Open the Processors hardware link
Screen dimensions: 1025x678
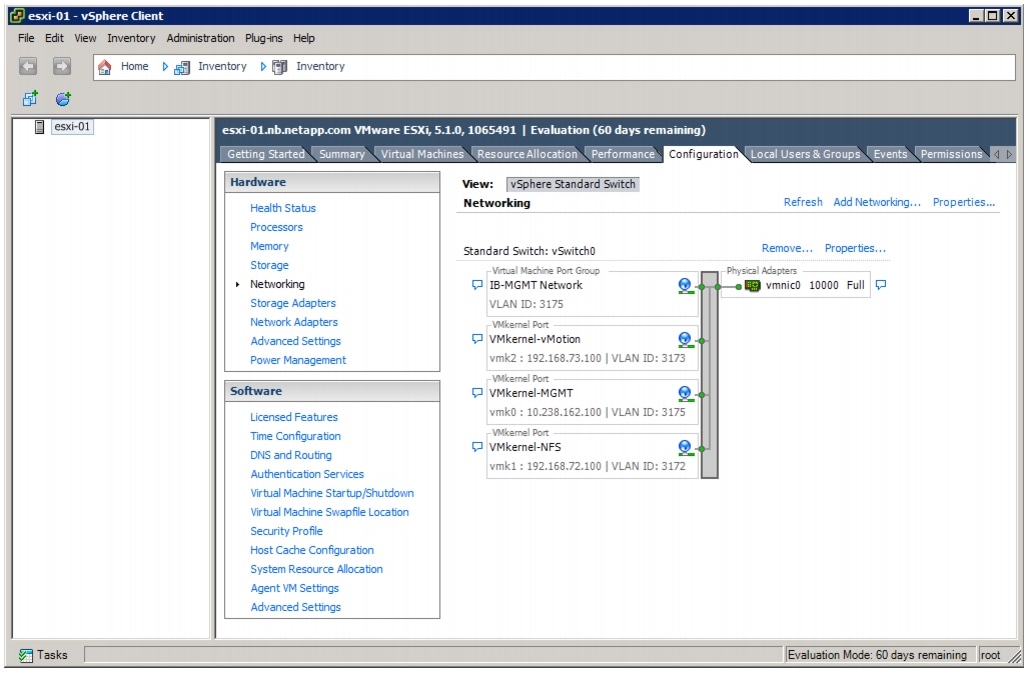276,227
